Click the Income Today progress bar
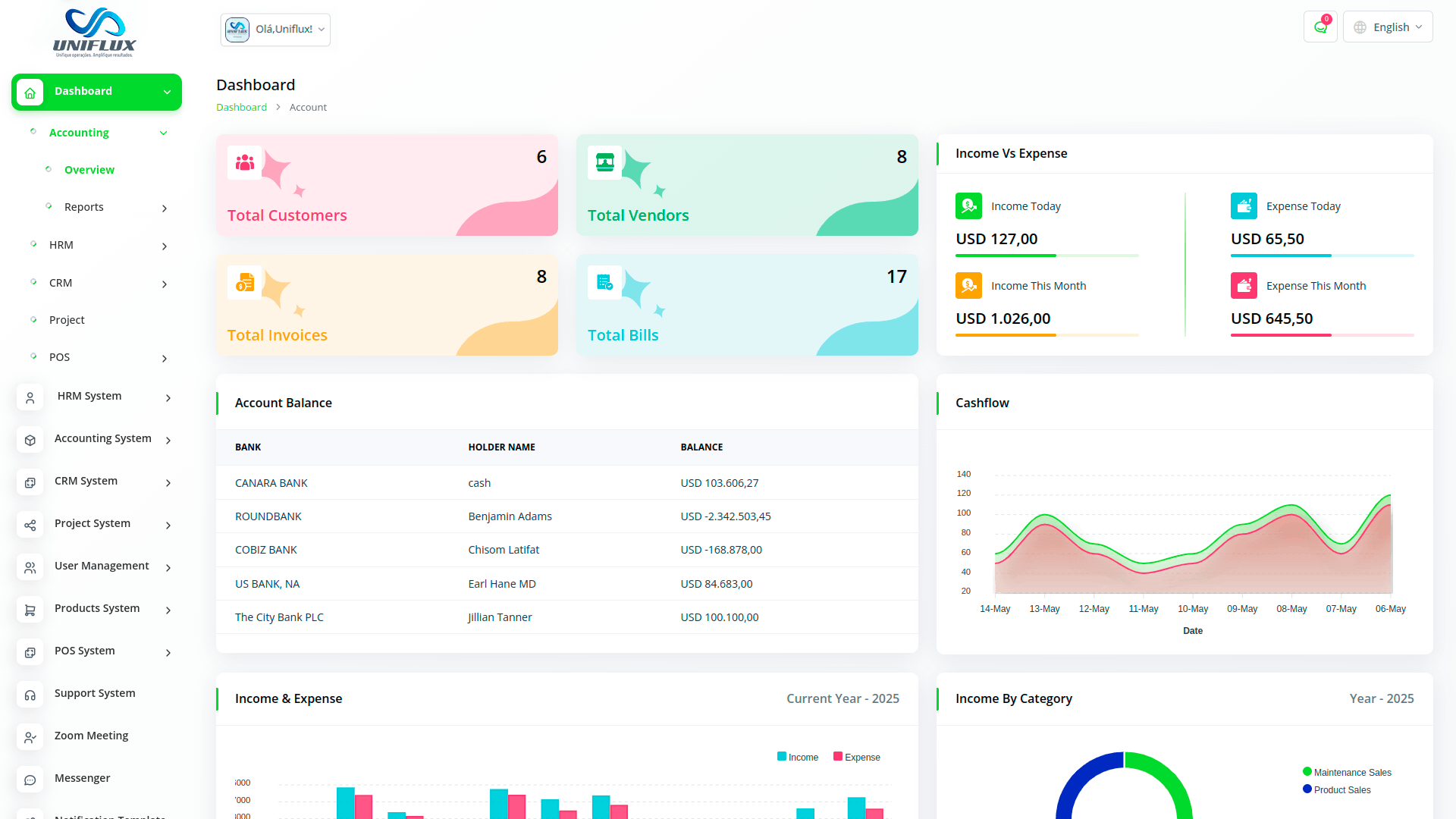 (x=1046, y=256)
